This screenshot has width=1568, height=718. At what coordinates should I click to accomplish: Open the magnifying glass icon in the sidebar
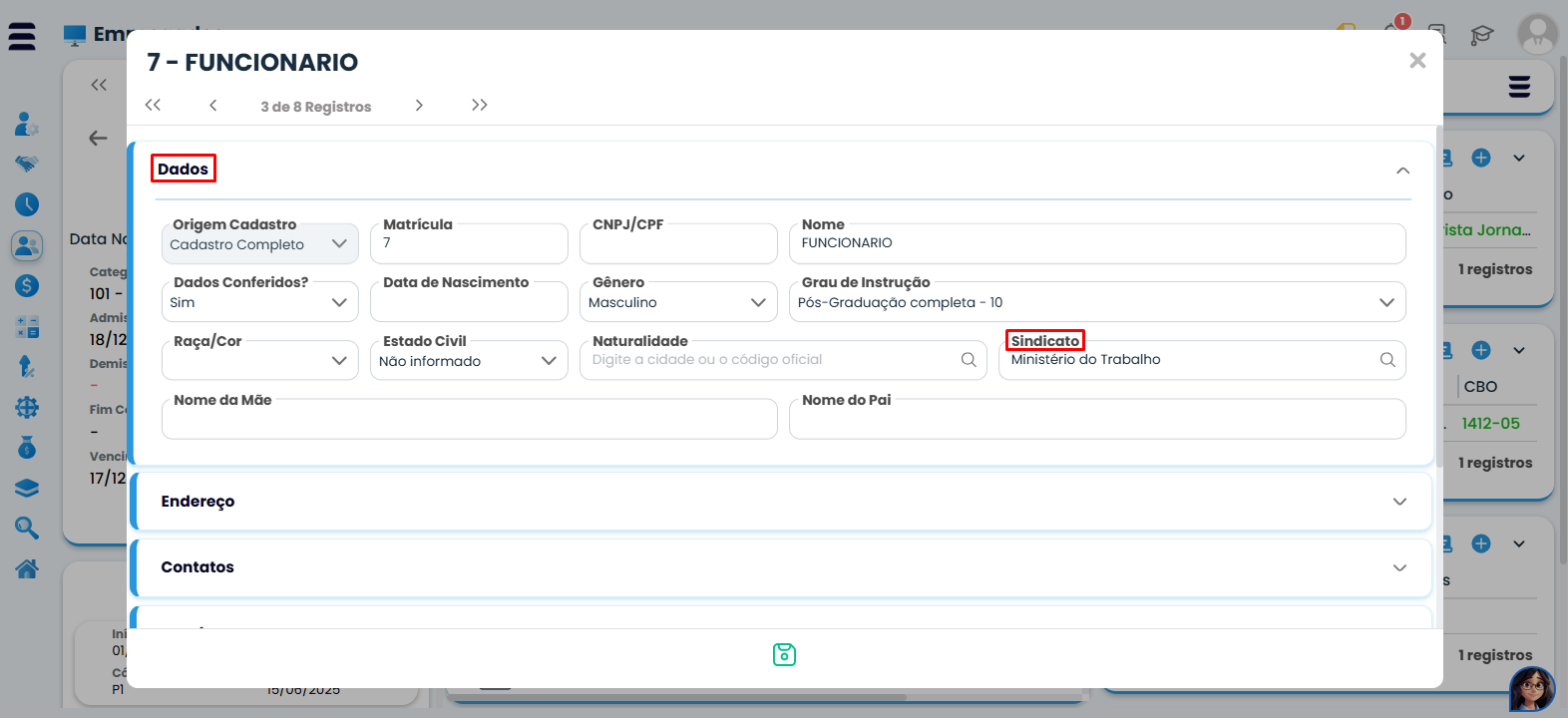27,528
